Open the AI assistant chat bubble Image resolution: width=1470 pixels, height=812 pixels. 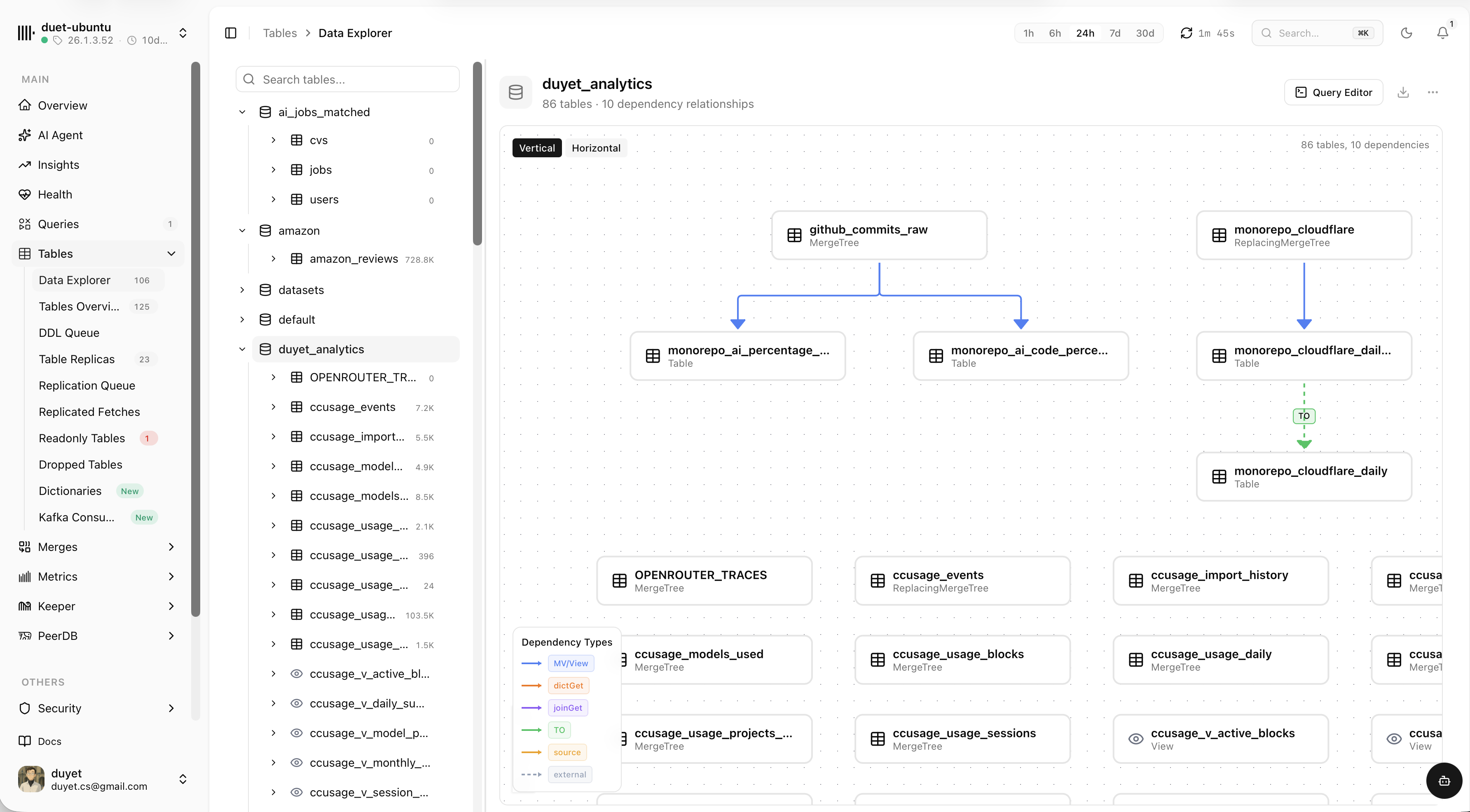pyautogui.click(x=1444, y=781)
